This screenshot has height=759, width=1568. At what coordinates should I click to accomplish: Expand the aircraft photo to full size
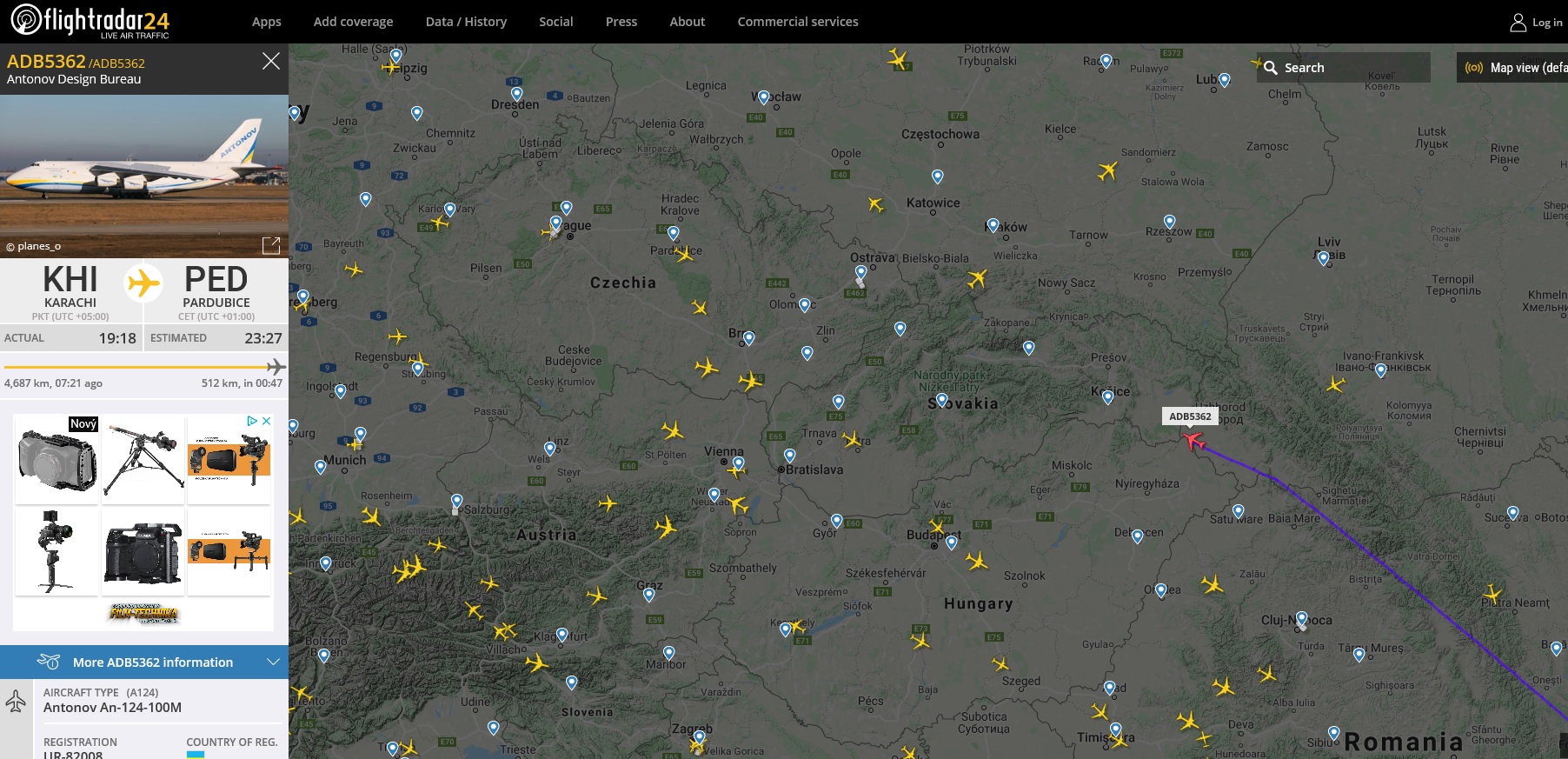point(271,246)
